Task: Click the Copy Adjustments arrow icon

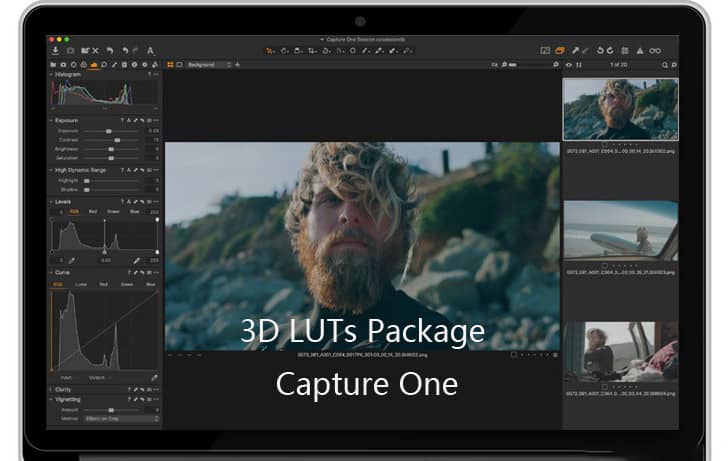Action: click(575, 51)
